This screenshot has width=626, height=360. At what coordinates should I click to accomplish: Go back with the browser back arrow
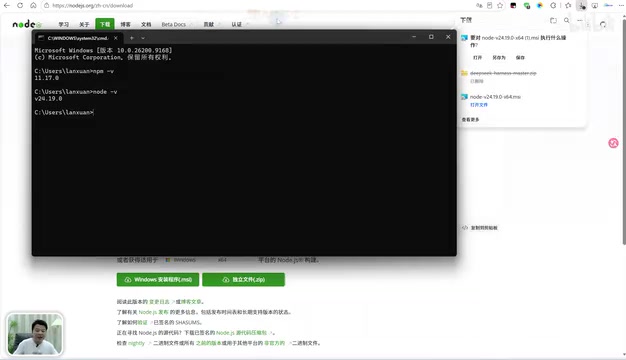pyautogui.click(x=7, y=6)
